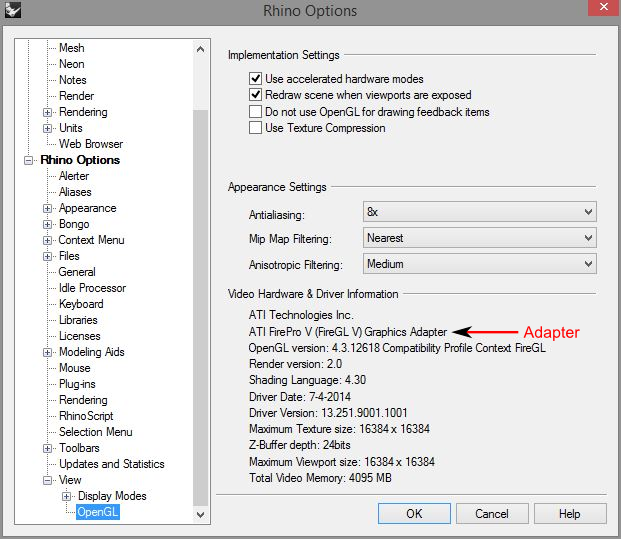Select Modeling Aids in the tree
Viewport: 621px width, 539px height.
[92, 352]
